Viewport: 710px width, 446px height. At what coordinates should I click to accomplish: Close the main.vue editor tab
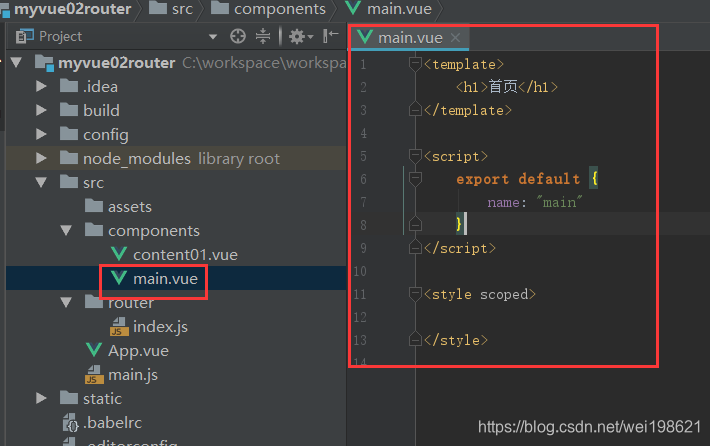[456, 38]
